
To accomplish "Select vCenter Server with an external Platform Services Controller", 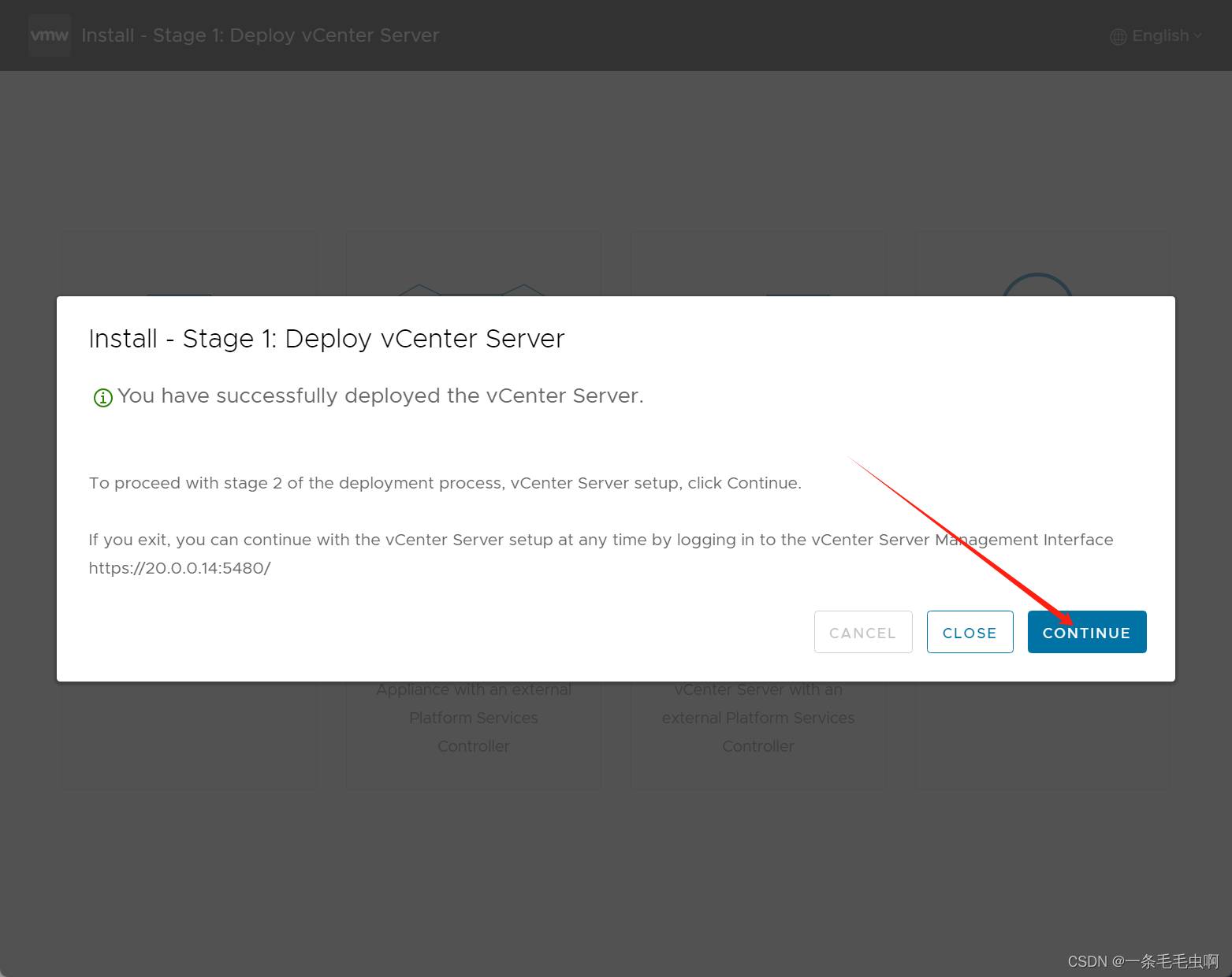I will tap(757, 718).
